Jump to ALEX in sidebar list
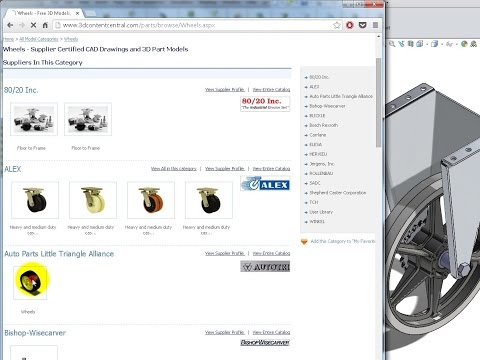Image resolution: width=480 pixels, height=360 pixels. pos(314,87)
